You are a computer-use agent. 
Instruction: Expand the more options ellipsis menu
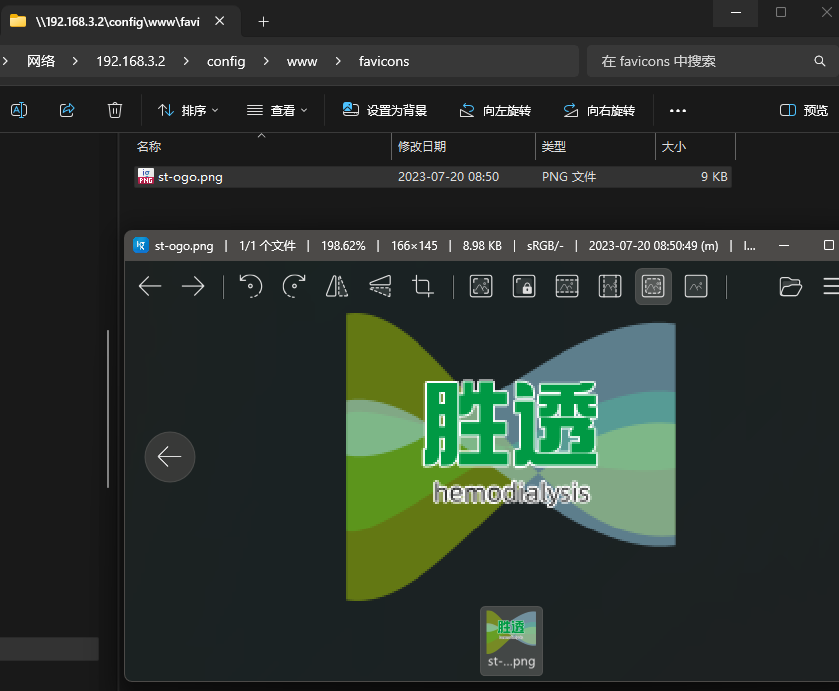(678, 110)
